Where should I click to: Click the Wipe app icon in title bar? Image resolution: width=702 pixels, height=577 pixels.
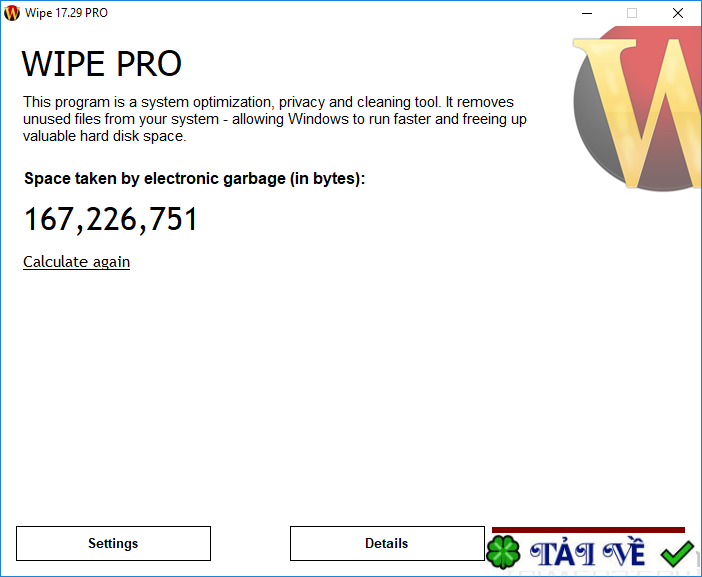pos(12,13)
